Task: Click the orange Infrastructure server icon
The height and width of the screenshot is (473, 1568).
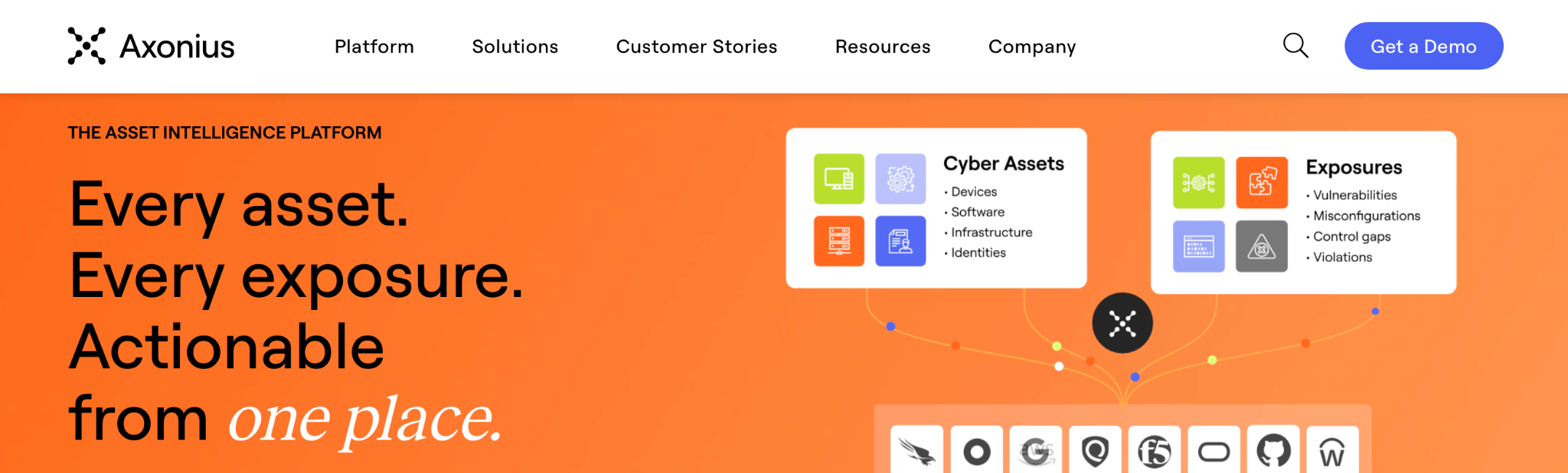Action: [x=839, y=241]
